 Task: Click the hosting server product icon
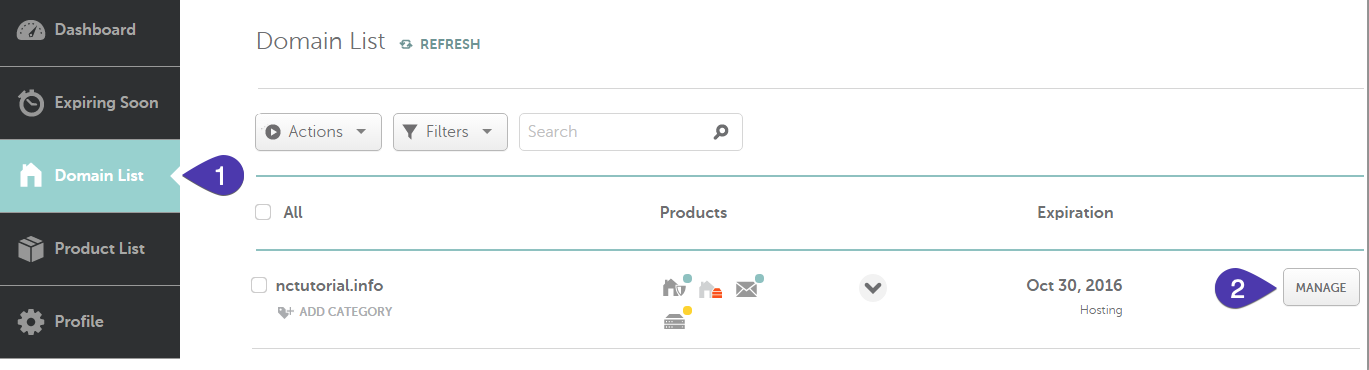coord(675,320)
